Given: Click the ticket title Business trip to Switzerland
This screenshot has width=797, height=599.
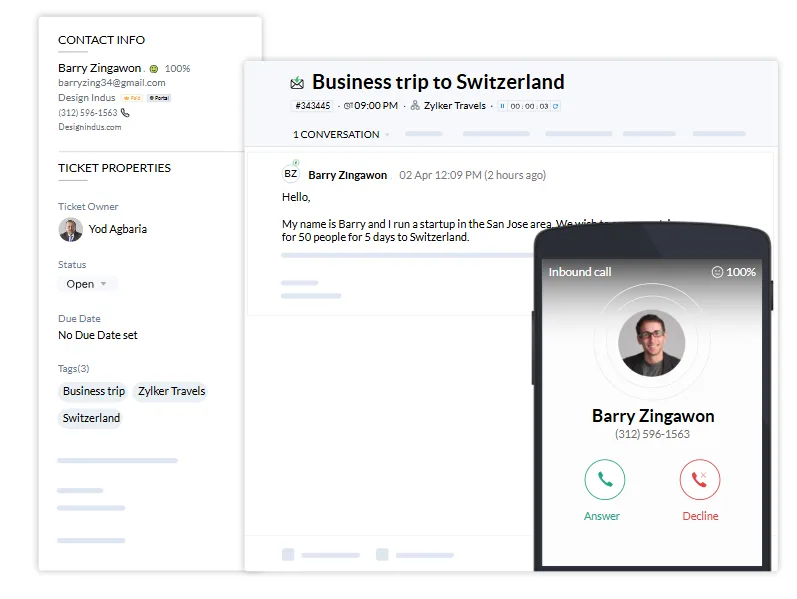Looking at the screenshot, I should pyautogui.click(x=438, y=82).
